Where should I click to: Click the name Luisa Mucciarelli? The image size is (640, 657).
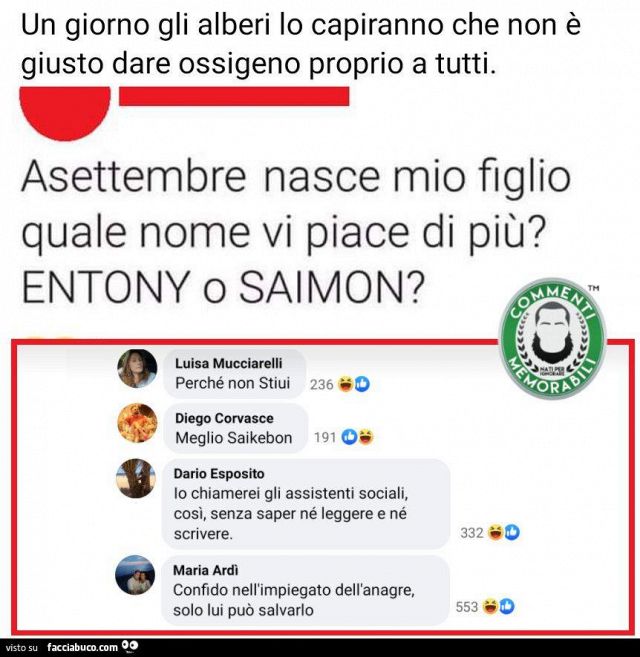(x=228, y=363)
